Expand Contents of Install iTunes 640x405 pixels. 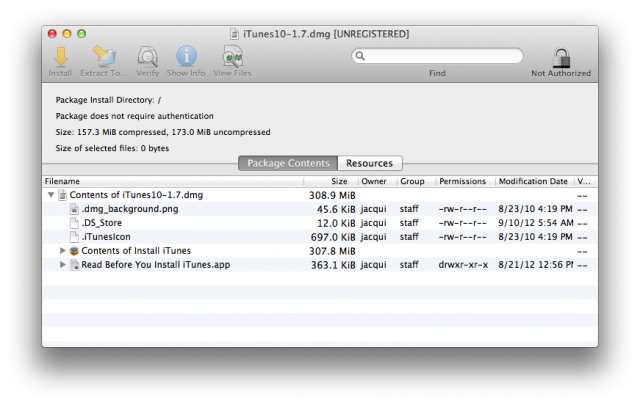pos(62,250)
